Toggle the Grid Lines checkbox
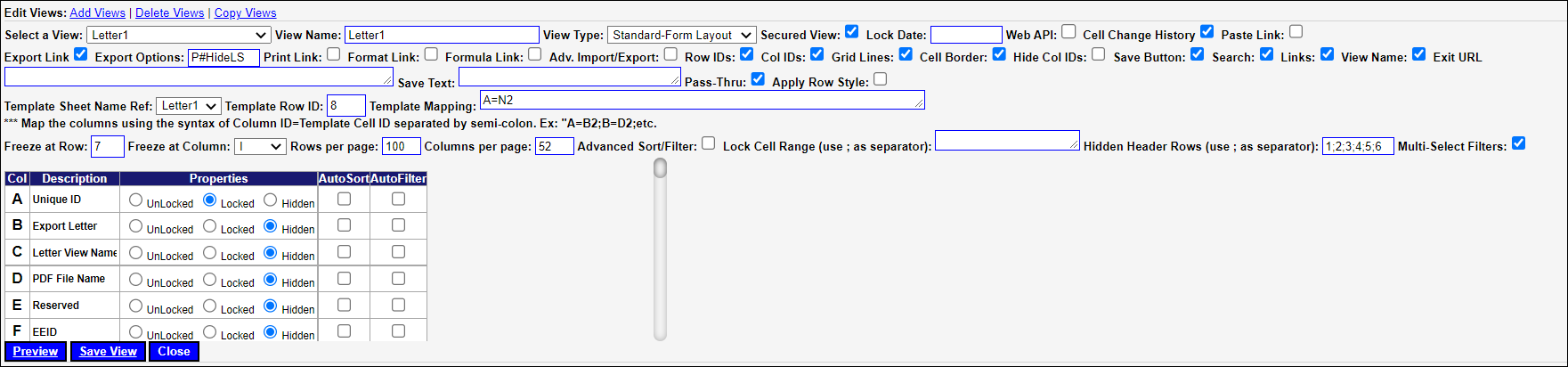 tap(906, 54)
